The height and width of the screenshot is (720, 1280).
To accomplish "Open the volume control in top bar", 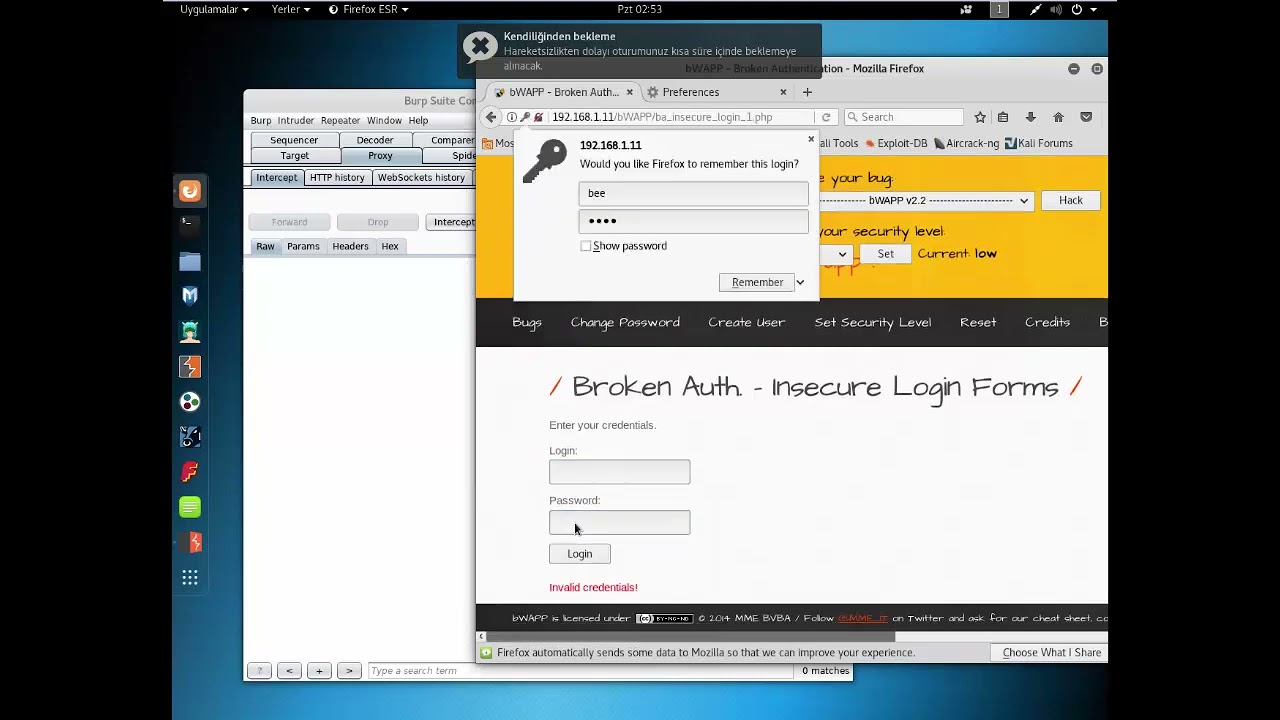I will [1056, 9].
